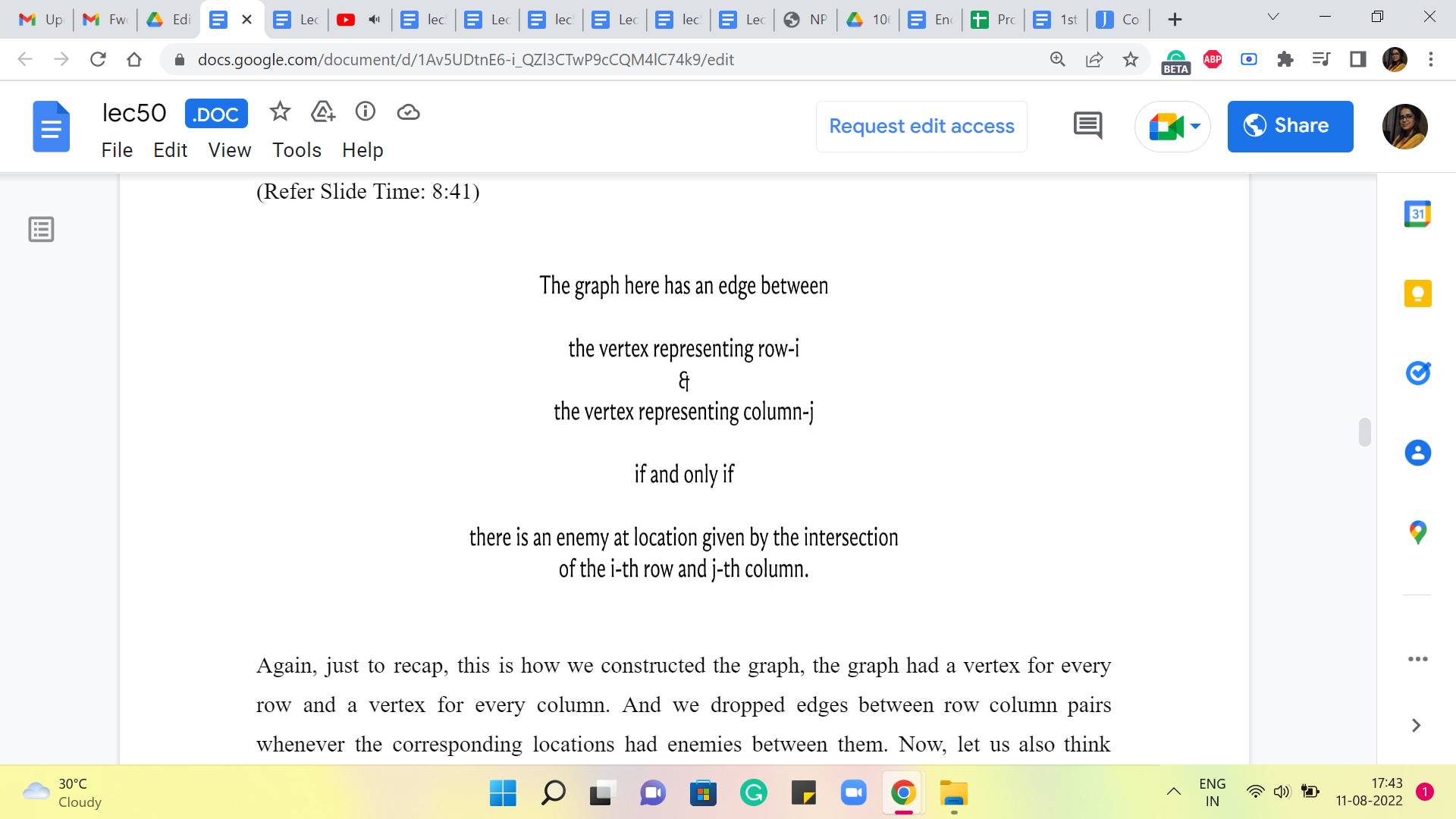
Task: Open Google Keep in the side panel
Action: point(1417,293)
